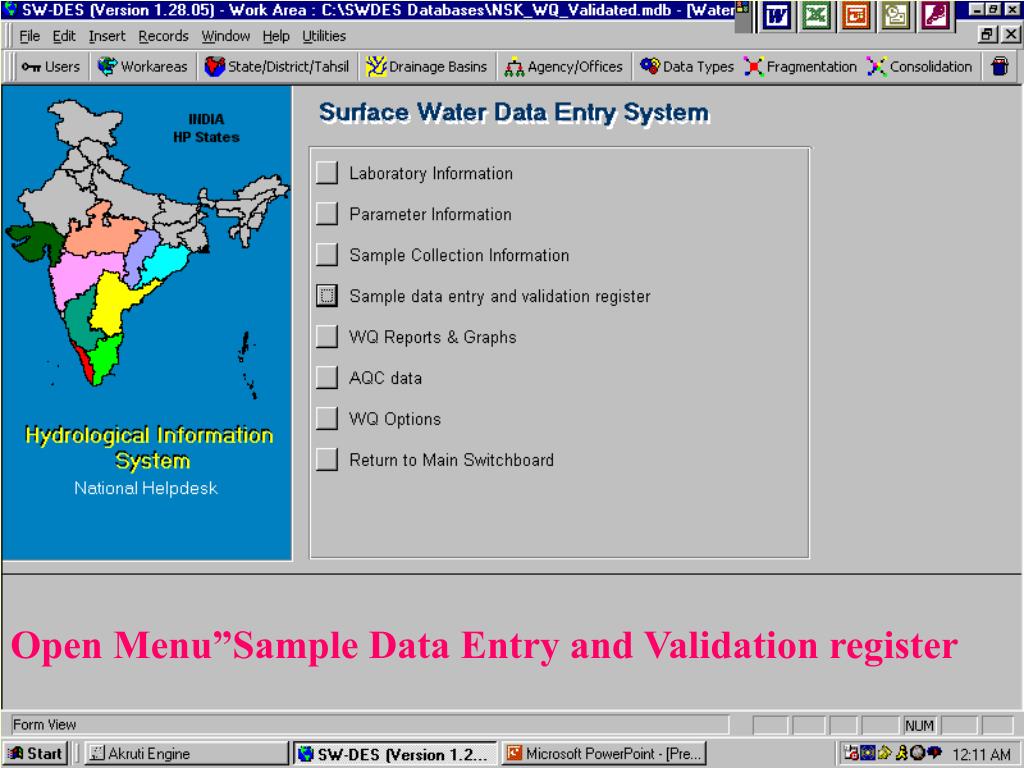Click the Return to Main Switchboard button
1024x768 pixels.
point(327,460)
